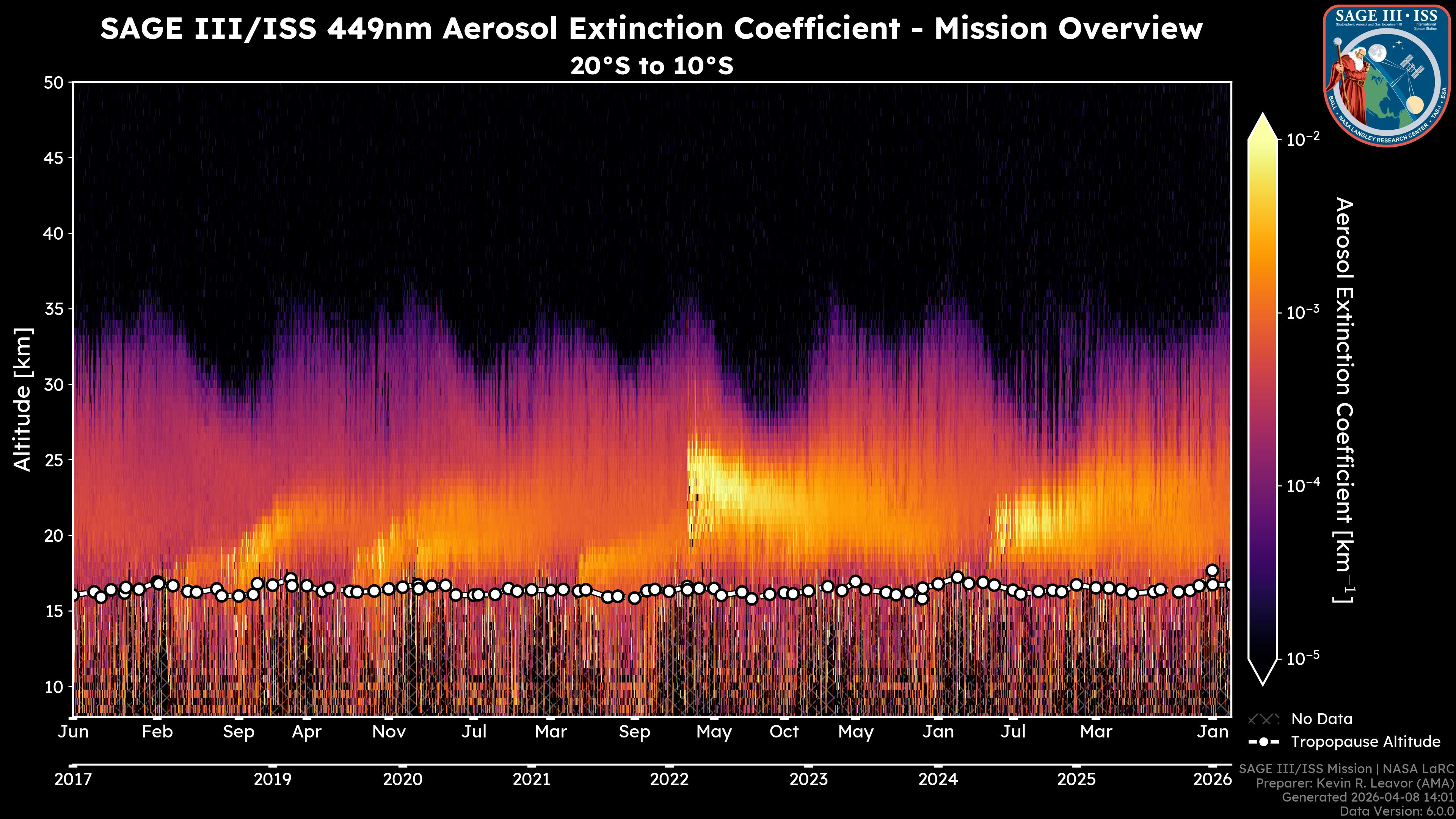
Task: Click the 10⁻³ colorbar tick label
Action: (x=1303, y=312)
